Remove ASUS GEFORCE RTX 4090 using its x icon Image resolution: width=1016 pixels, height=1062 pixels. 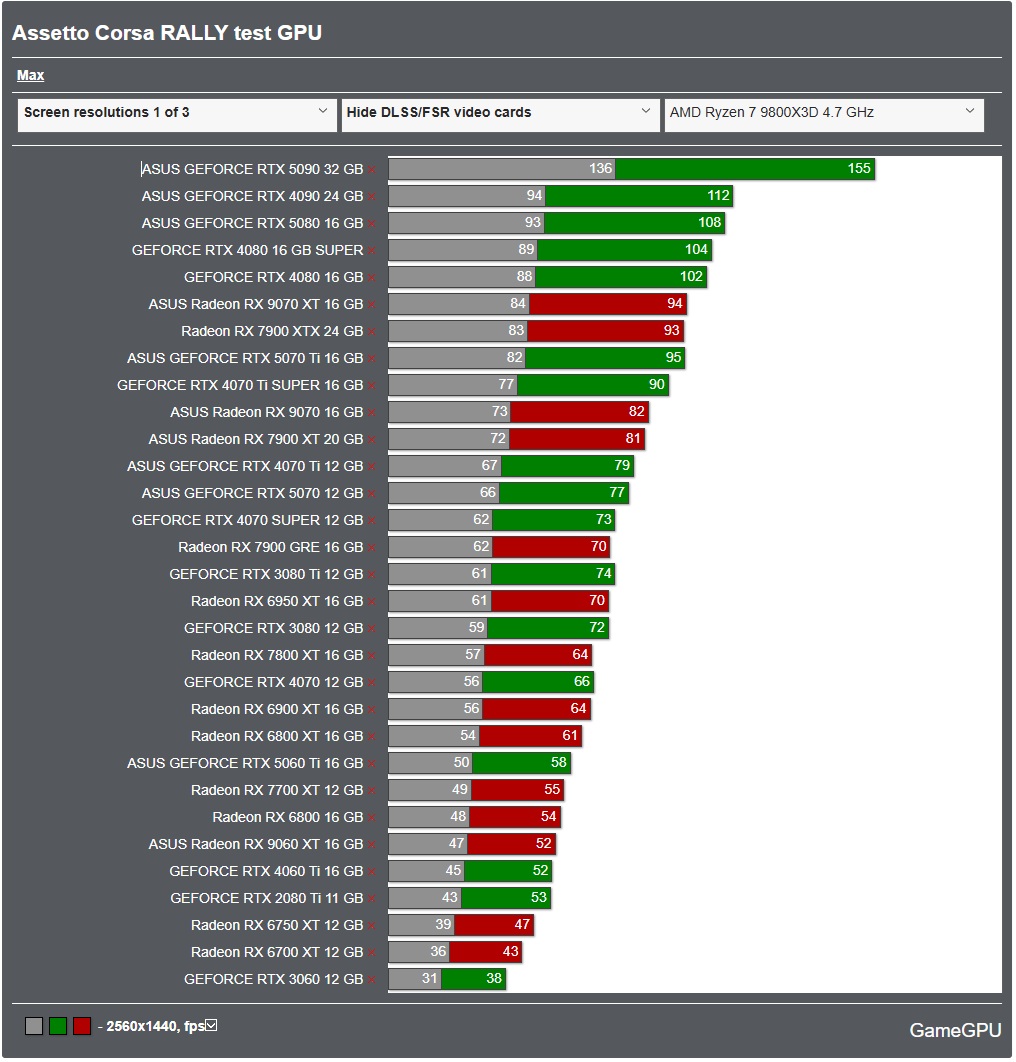(x=372, y=196)
